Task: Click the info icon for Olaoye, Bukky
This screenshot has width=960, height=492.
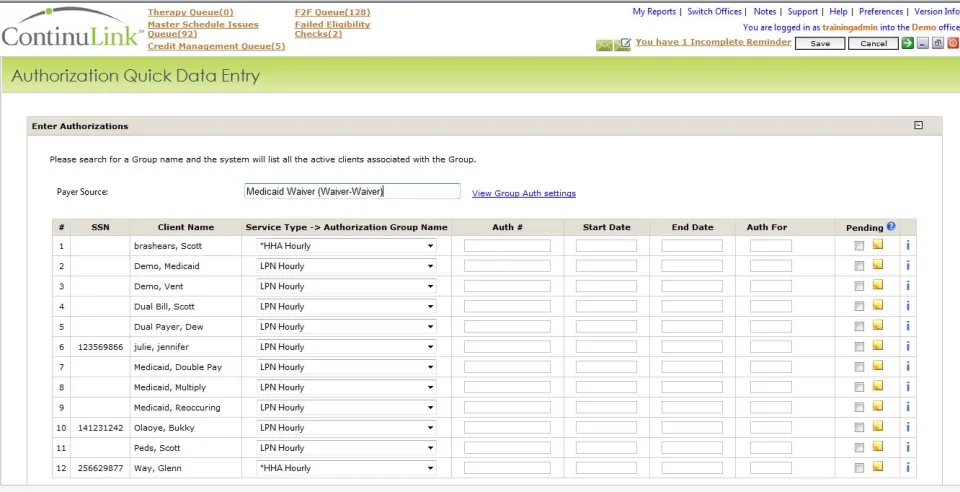Action: pos(908,427)
